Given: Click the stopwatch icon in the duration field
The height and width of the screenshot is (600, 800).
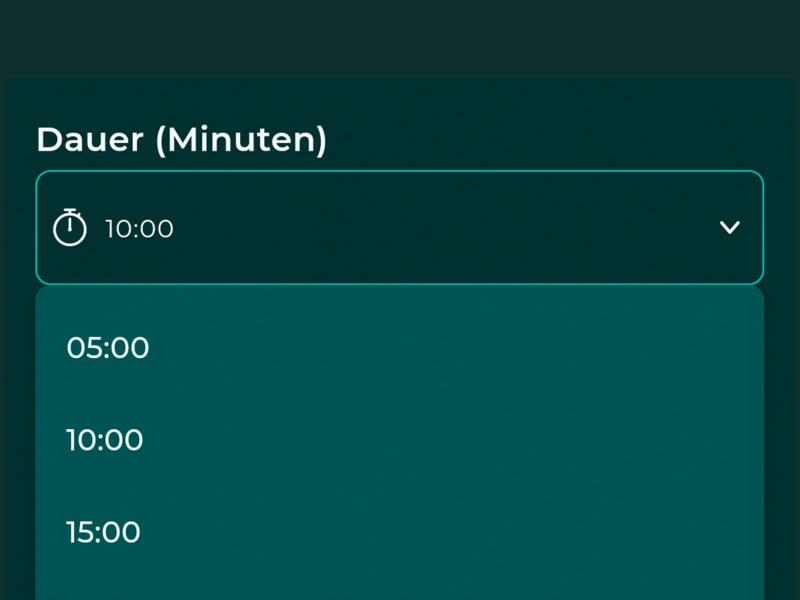Looking at the screenshot, I should pyautogui.click(x=70, y=227).
